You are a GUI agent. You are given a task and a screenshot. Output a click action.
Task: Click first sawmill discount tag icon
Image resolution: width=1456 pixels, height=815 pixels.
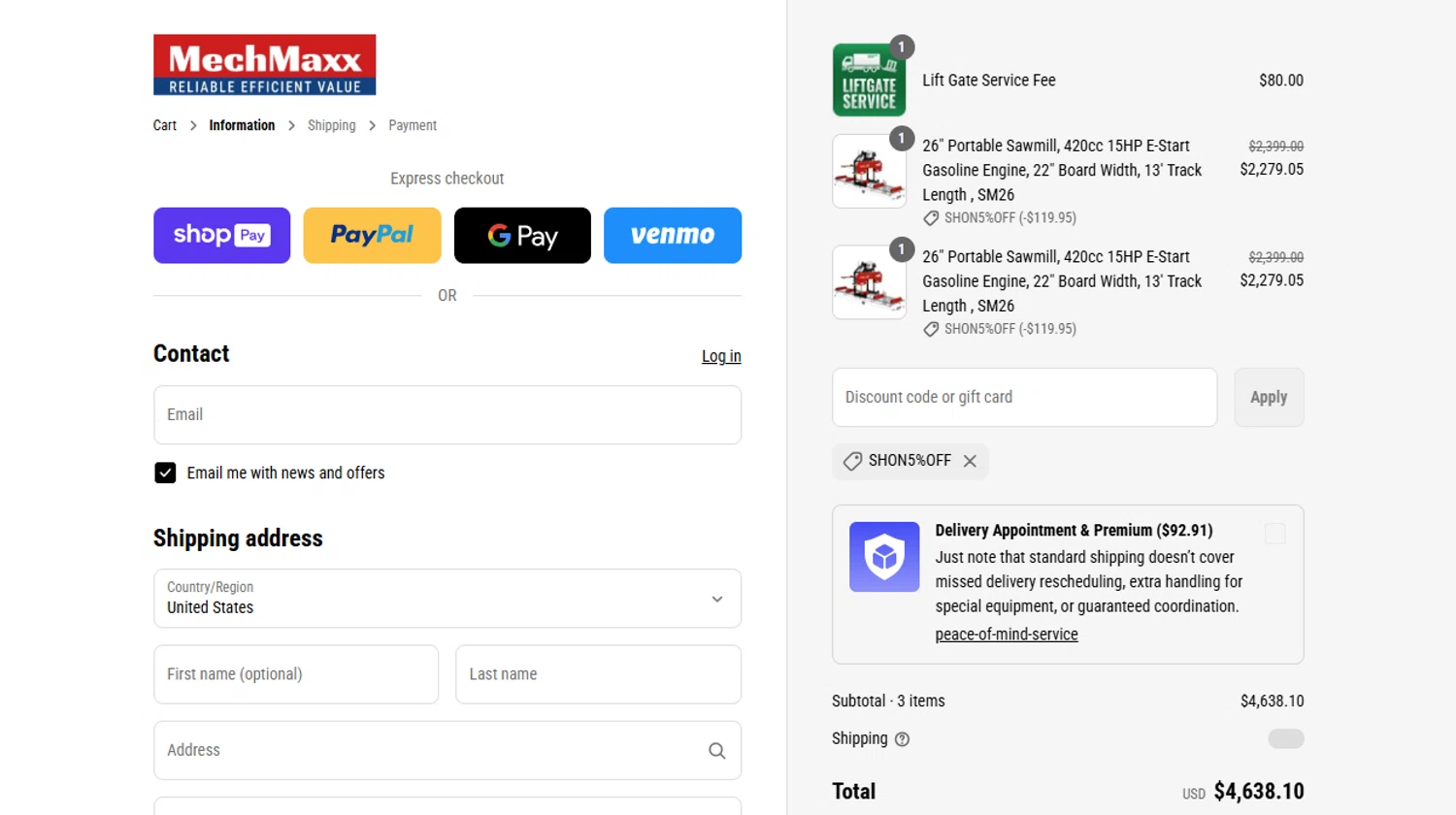931,218
